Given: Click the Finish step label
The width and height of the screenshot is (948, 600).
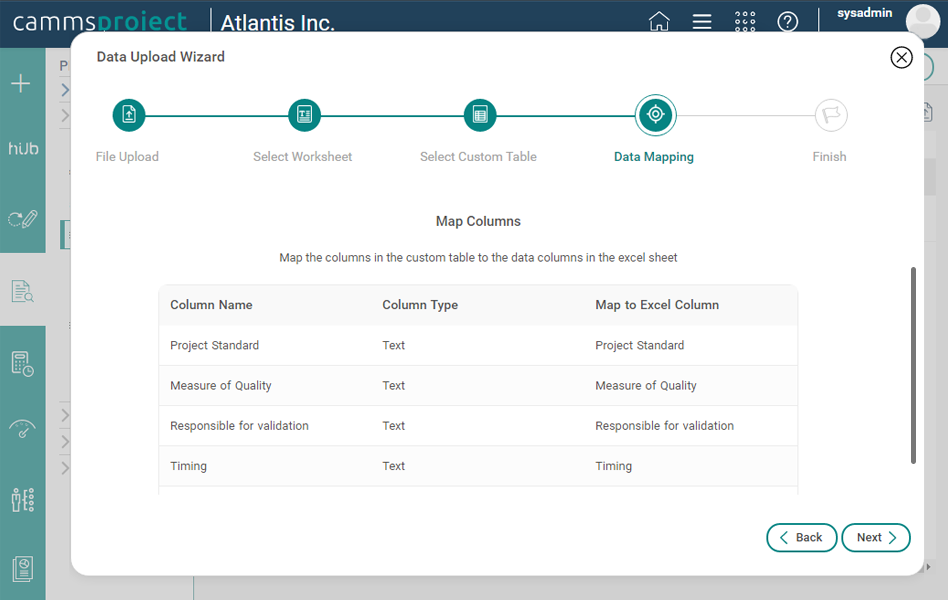Looking at the screenshot, I should (830, 157).
